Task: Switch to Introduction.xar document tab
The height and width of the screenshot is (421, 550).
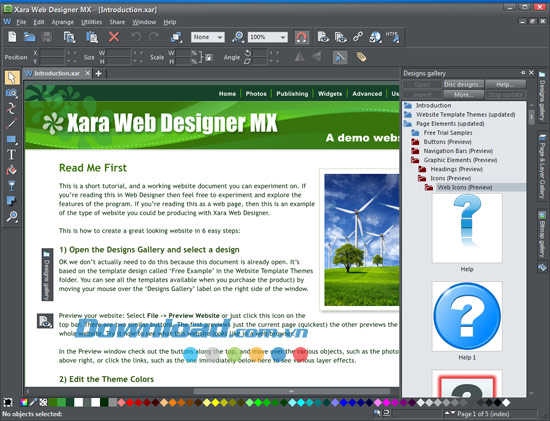Action: 57,73
